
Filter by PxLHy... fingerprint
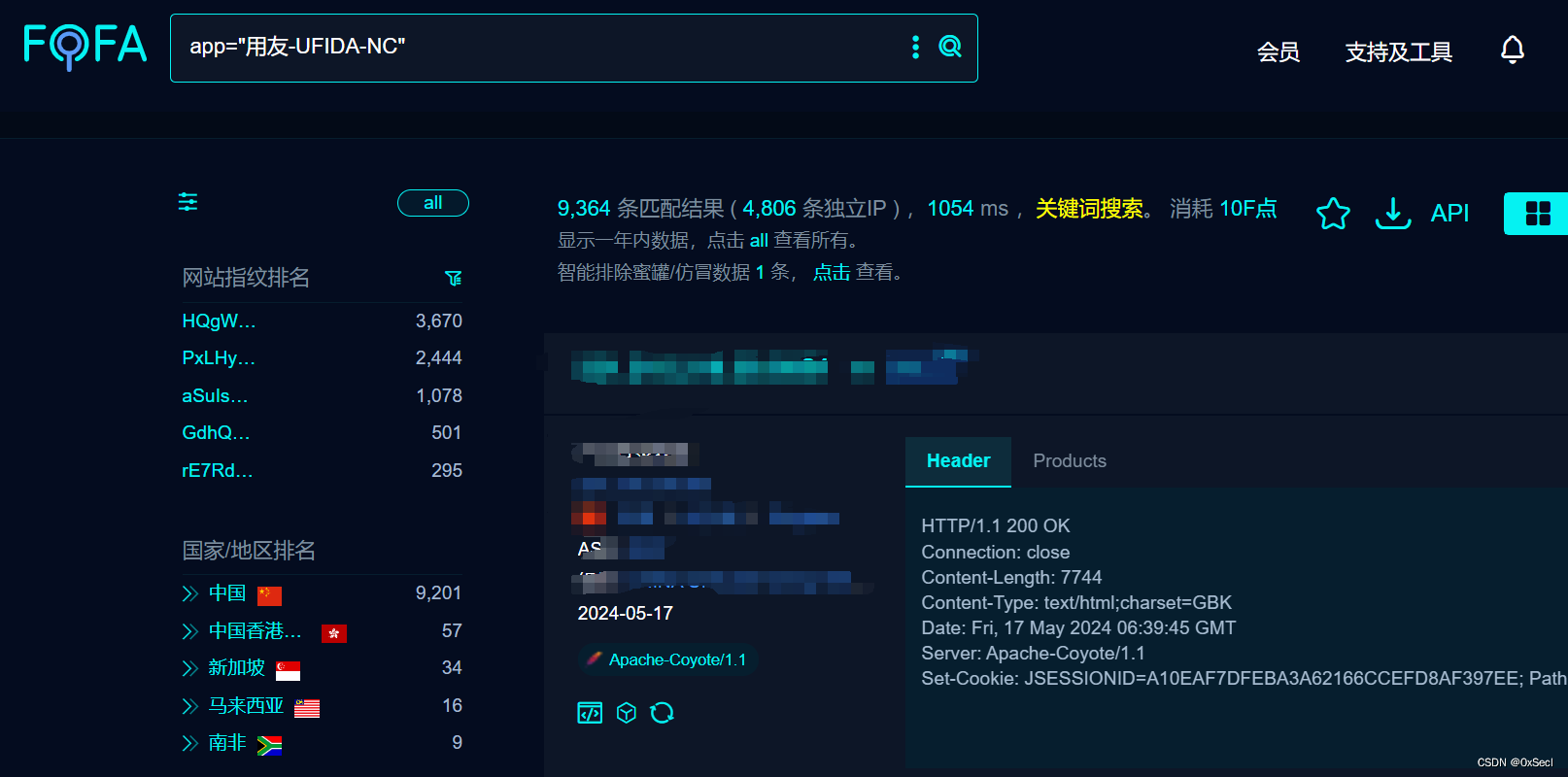[219, 358]
